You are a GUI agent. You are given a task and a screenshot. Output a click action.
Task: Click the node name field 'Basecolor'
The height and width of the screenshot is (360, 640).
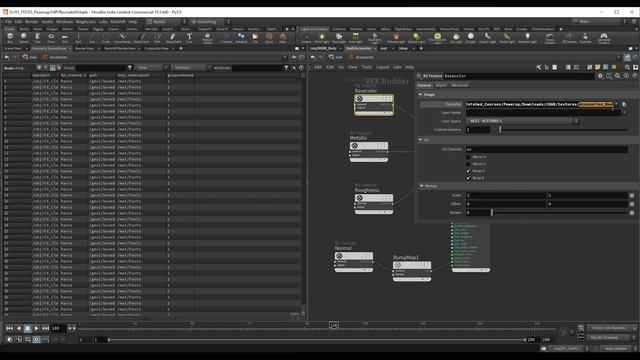tap(519, 76)
